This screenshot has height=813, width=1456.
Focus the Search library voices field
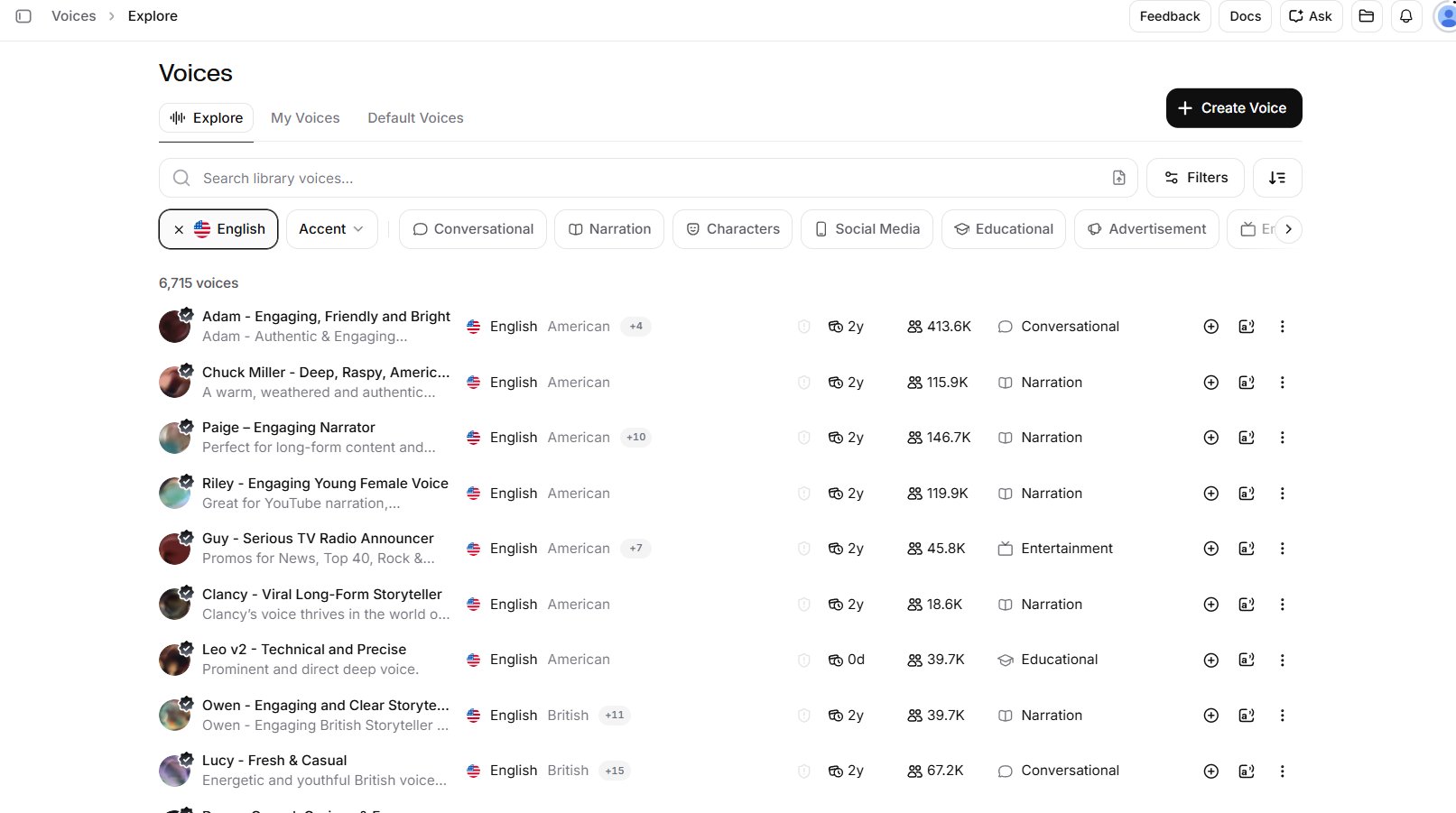tap(648, 178)
